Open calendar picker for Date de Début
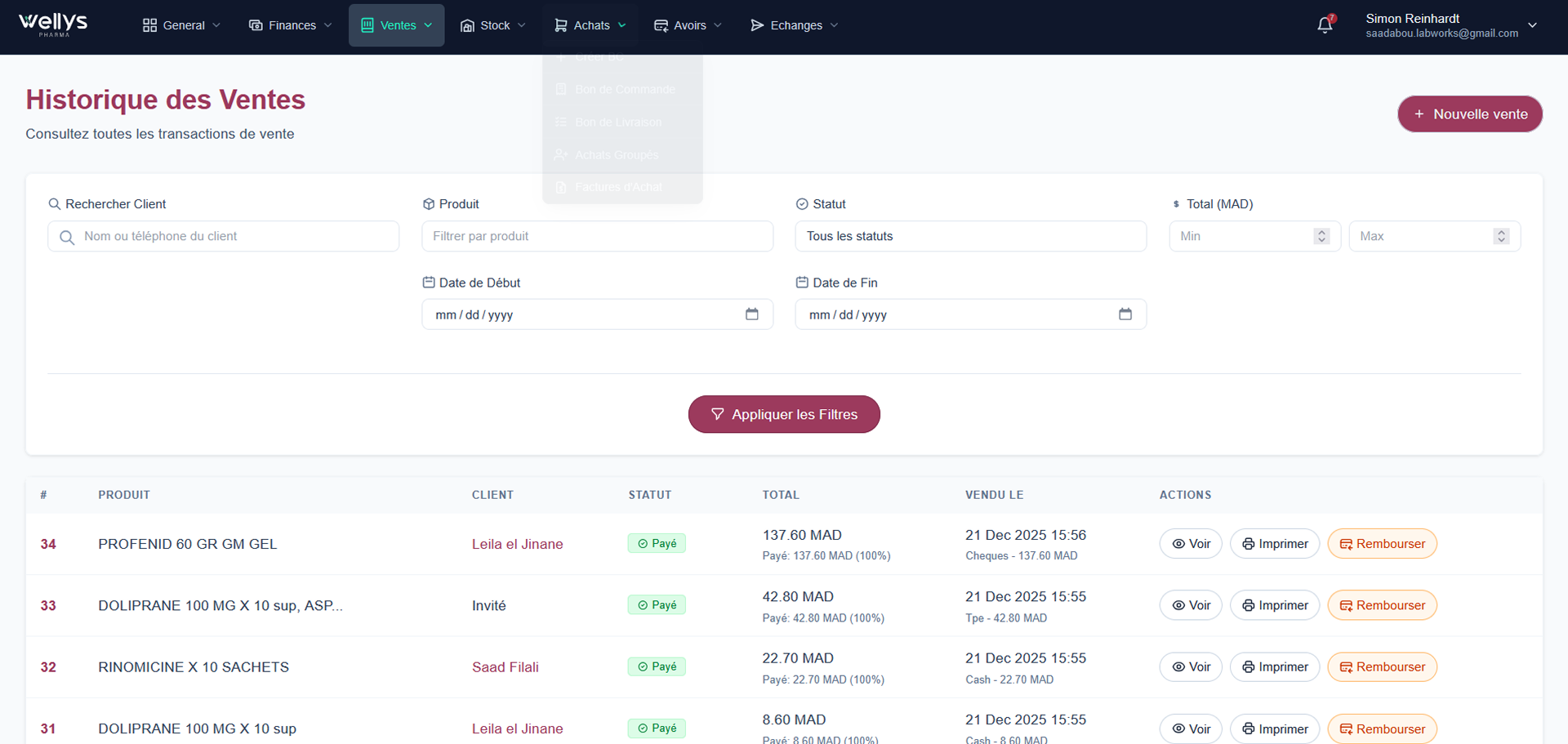This screenshot has height=744, width=1568. click(751, 314)
